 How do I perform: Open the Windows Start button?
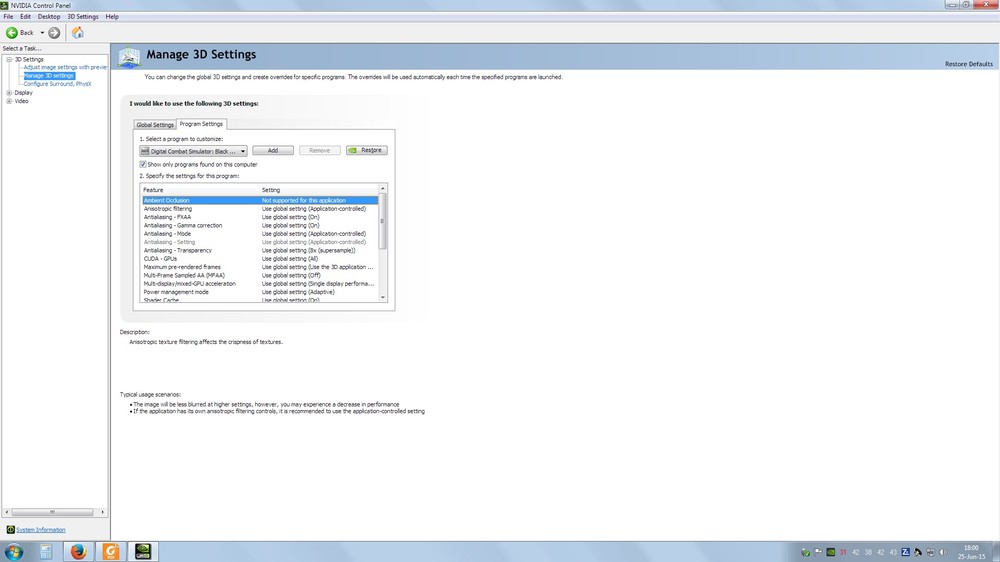pyautogui.click(x=13, y=552)
